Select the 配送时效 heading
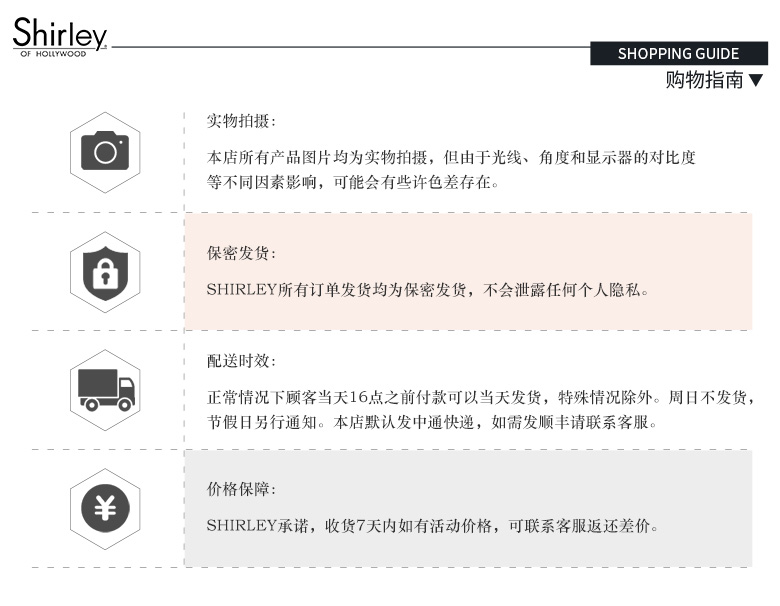The width and height of the screenshot is (780, 606). tap(241, 361)
